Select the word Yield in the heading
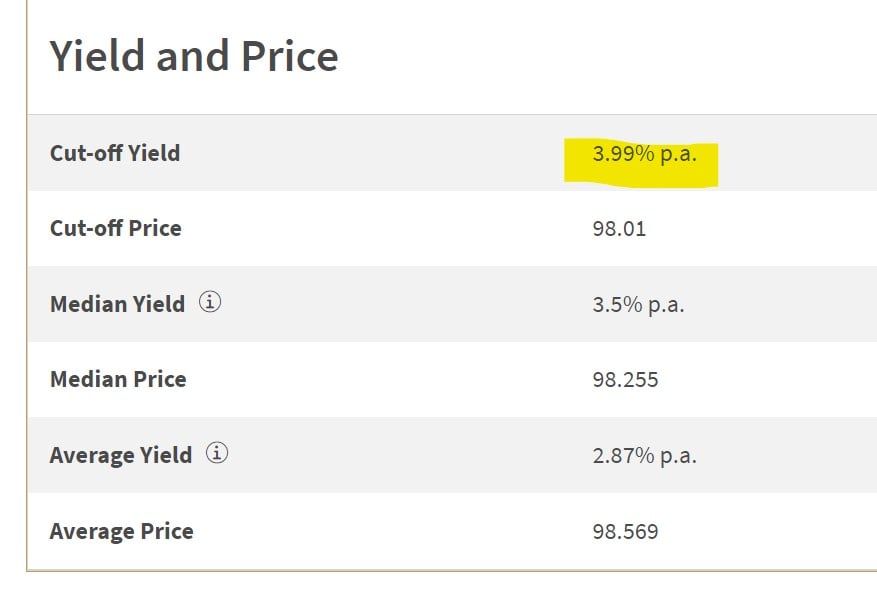 pyautogui.click(x=97, y=56)
